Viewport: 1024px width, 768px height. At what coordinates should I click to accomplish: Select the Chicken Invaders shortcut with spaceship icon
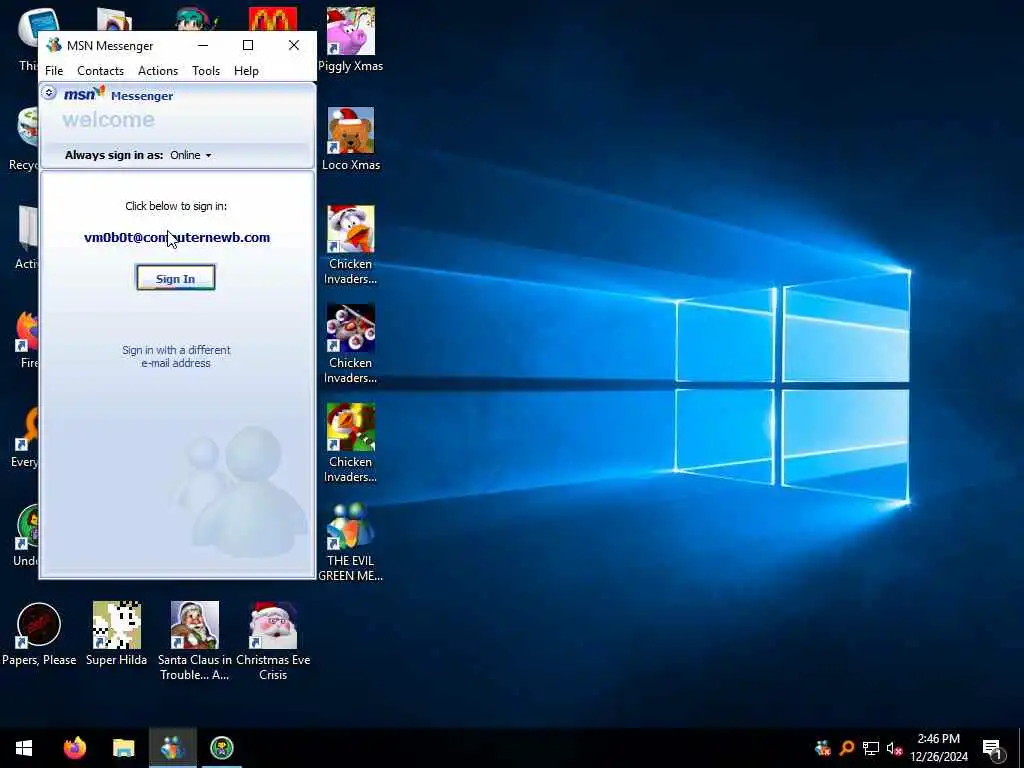coord(351,344)
